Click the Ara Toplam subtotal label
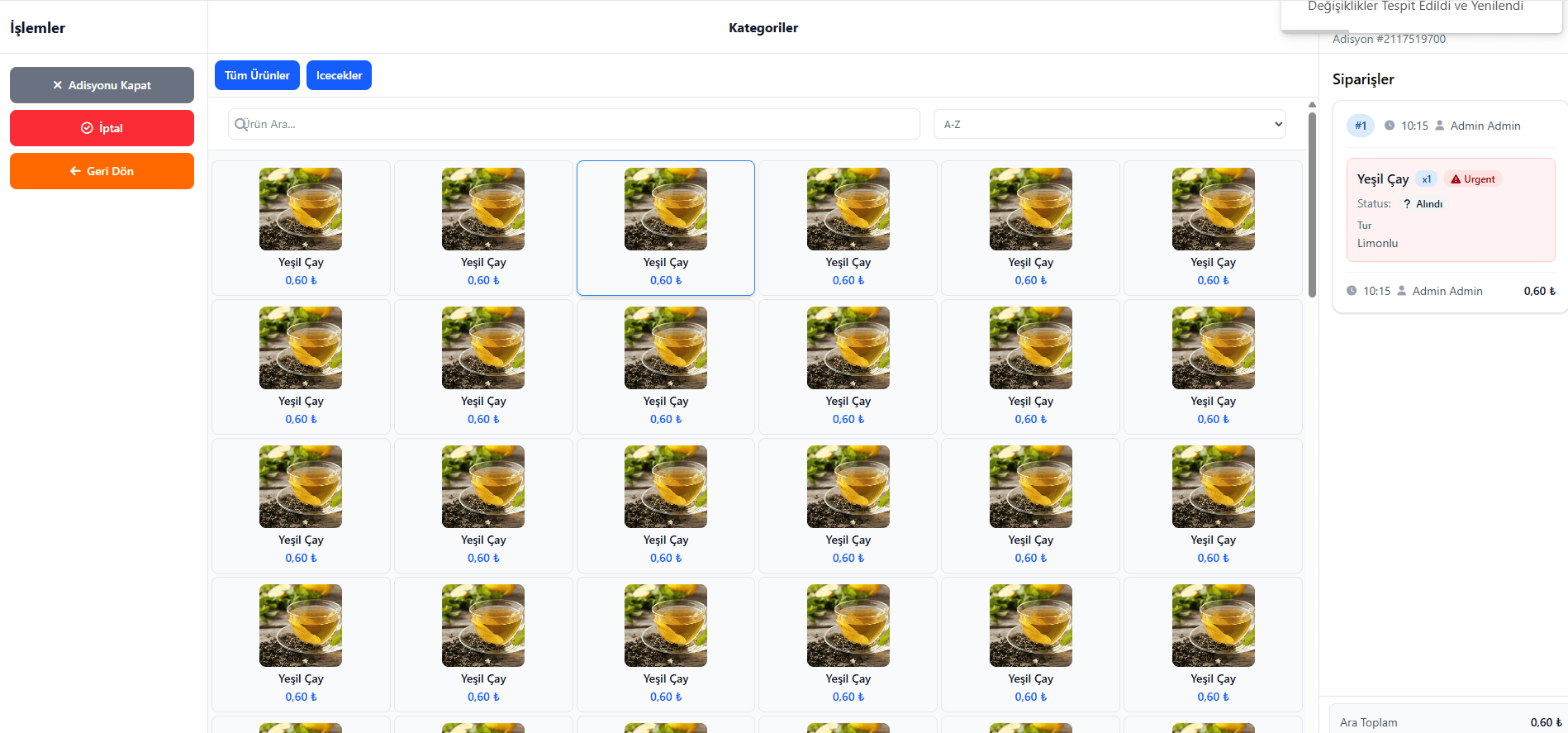The image size is (1568, 733). tap(1369, 722)
